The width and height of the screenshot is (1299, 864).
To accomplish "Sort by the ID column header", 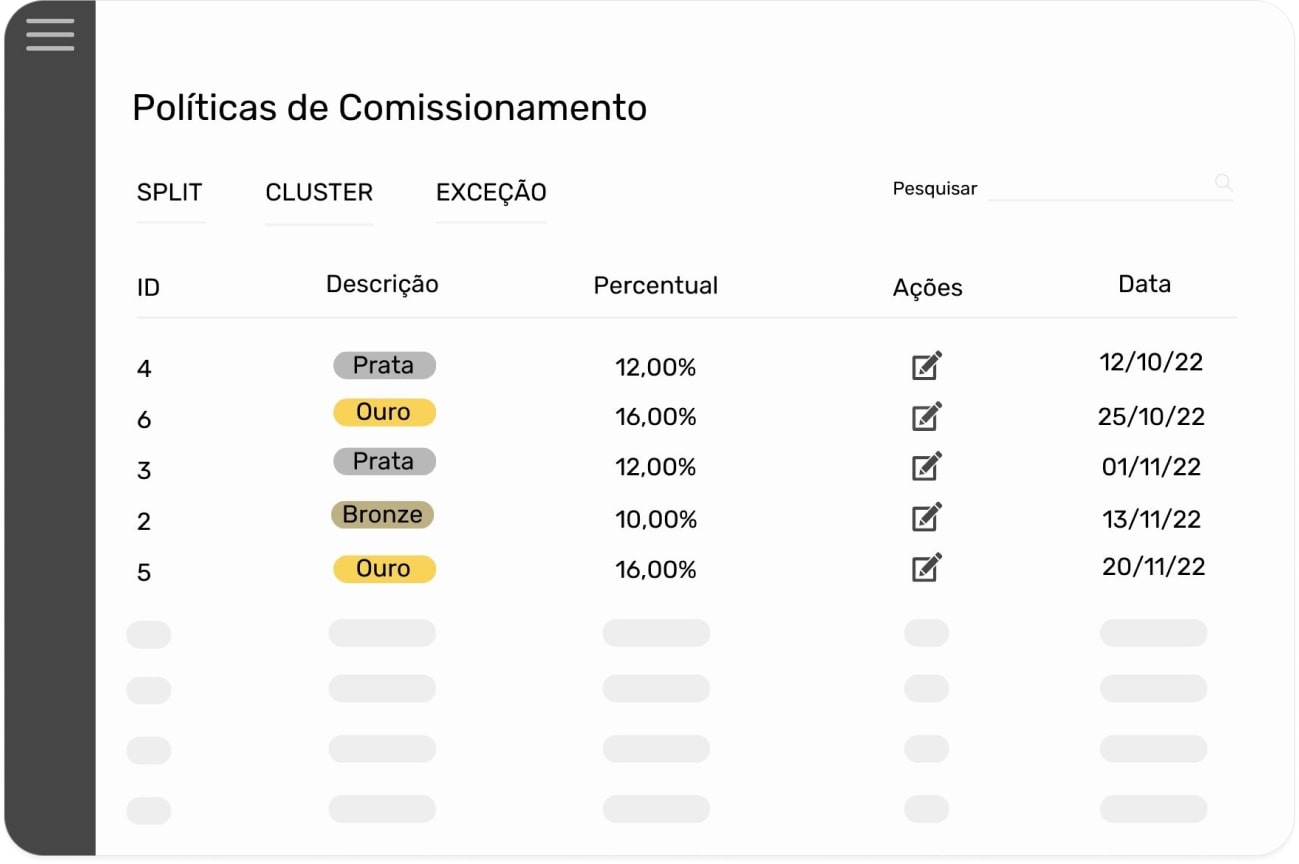I will (147, 287).
